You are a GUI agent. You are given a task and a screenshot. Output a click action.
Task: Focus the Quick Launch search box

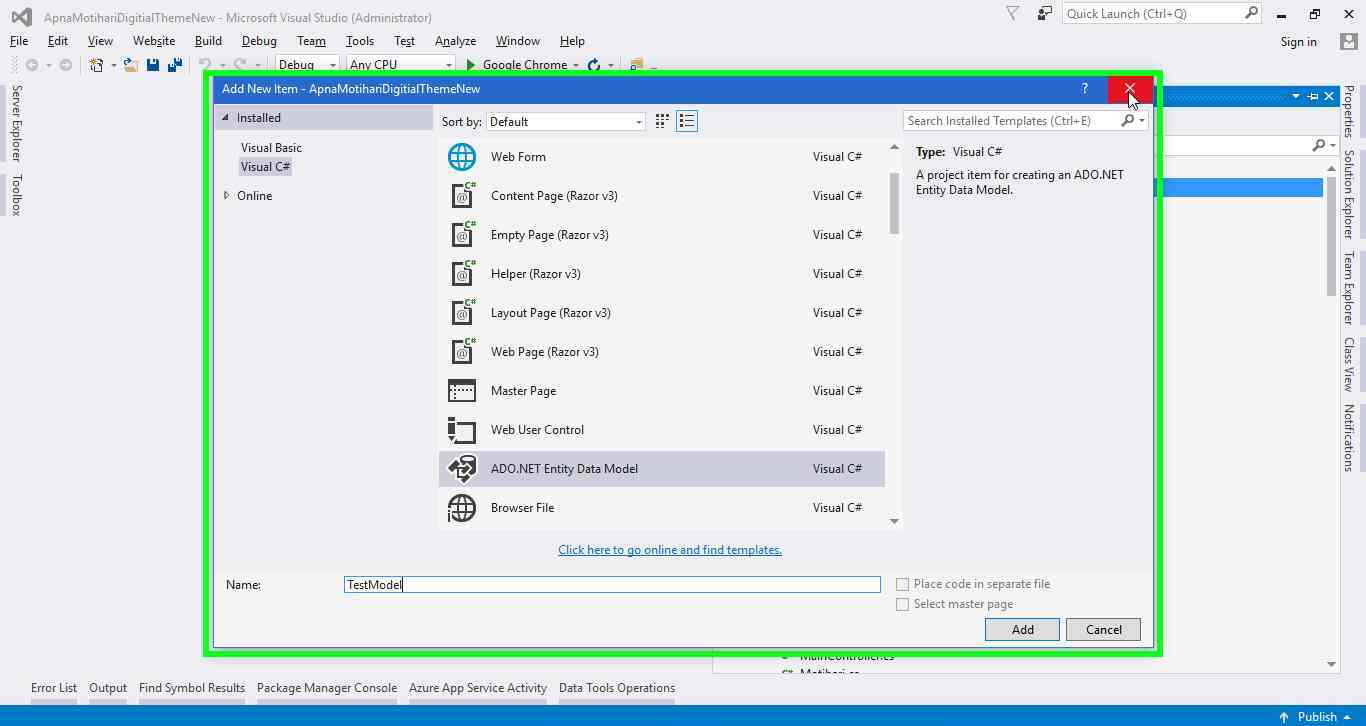click(x=1153, y=14)
